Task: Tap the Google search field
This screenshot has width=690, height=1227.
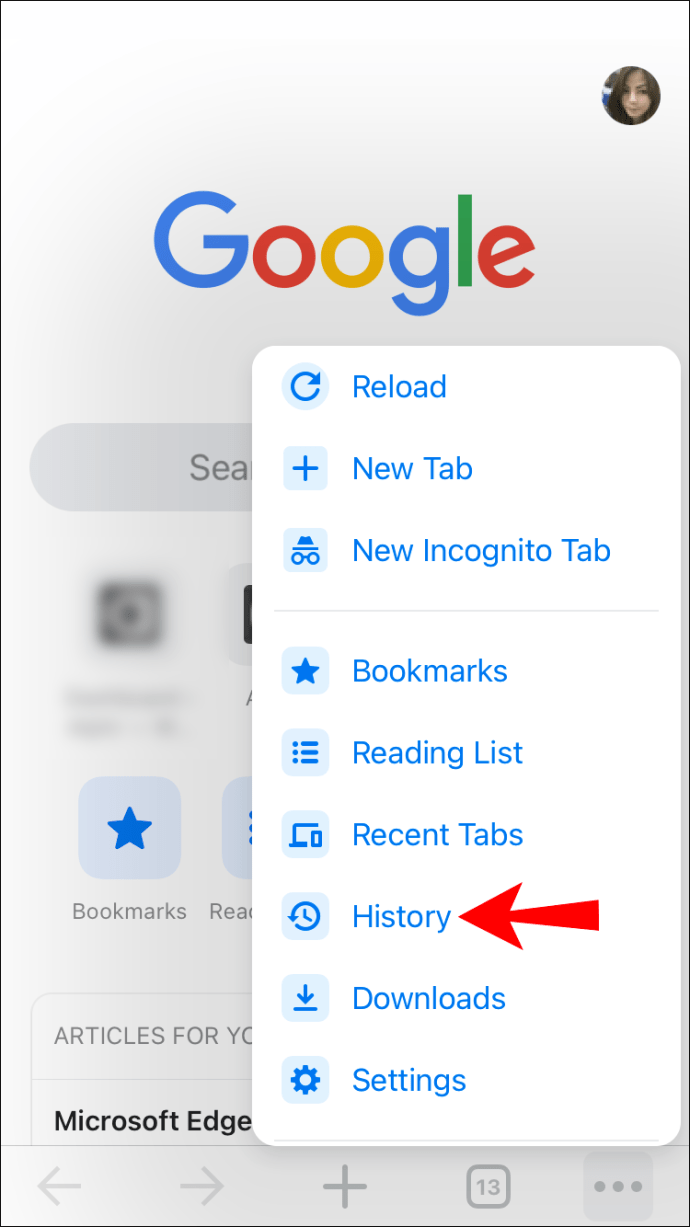Action: (x=141, y=467)
